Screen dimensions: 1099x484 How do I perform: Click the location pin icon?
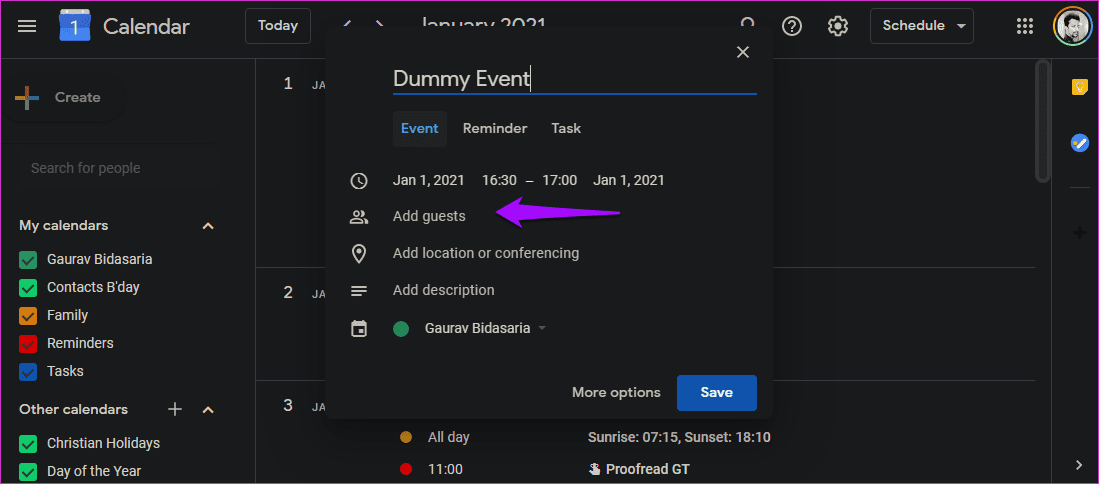359,254
